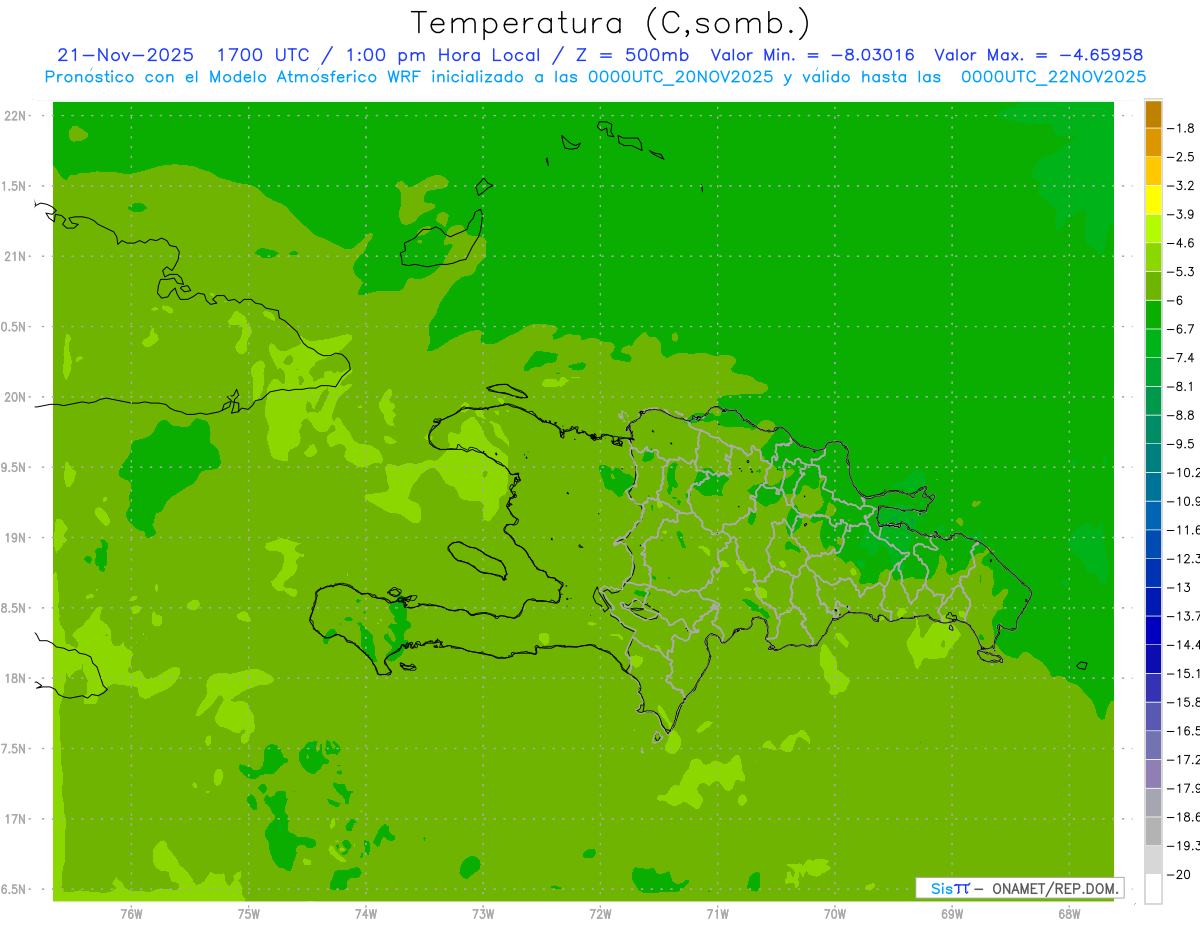1200x927 pixels.
Task: Click the '74W' longitude label
Action: tap(365, 914)
